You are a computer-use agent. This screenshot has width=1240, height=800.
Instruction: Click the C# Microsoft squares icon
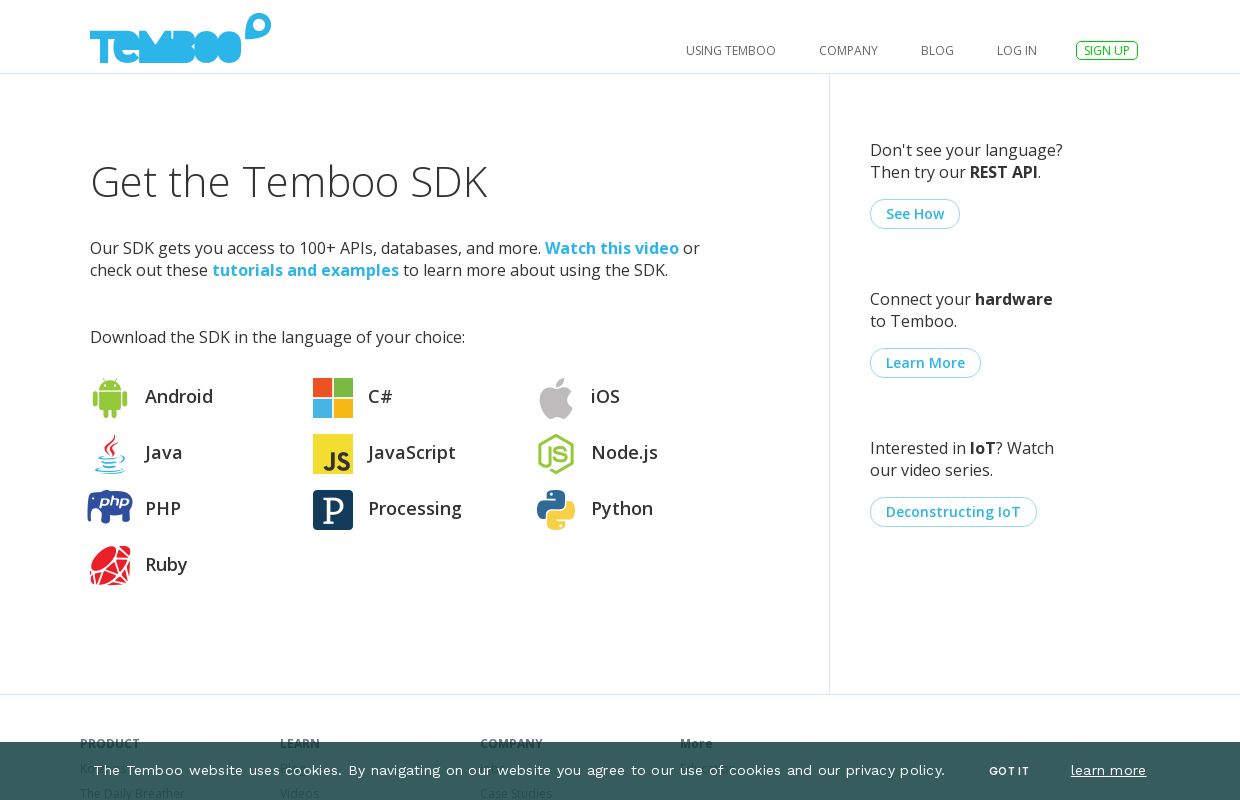(333, 397)
